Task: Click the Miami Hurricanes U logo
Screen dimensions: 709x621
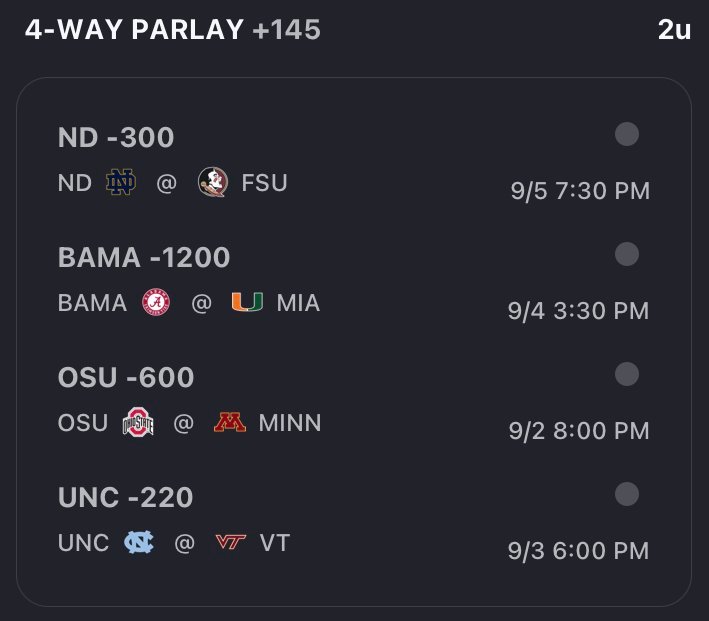Action: (x=247, y=302)
